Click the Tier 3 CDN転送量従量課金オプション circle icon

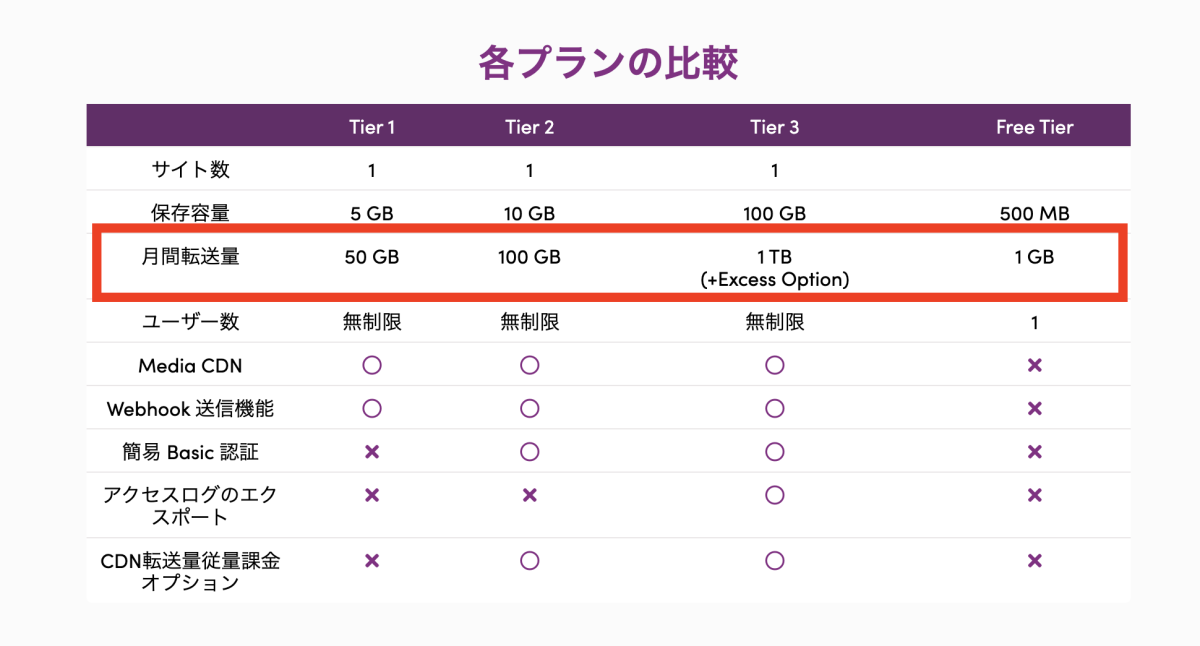coord(774,561)
